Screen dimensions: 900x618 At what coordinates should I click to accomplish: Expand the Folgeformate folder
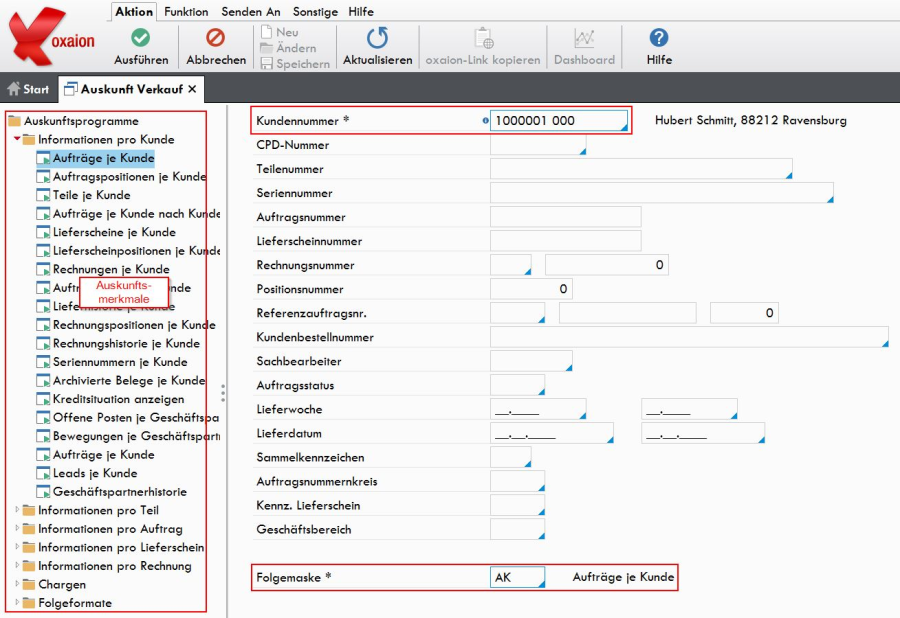(17, 603)
